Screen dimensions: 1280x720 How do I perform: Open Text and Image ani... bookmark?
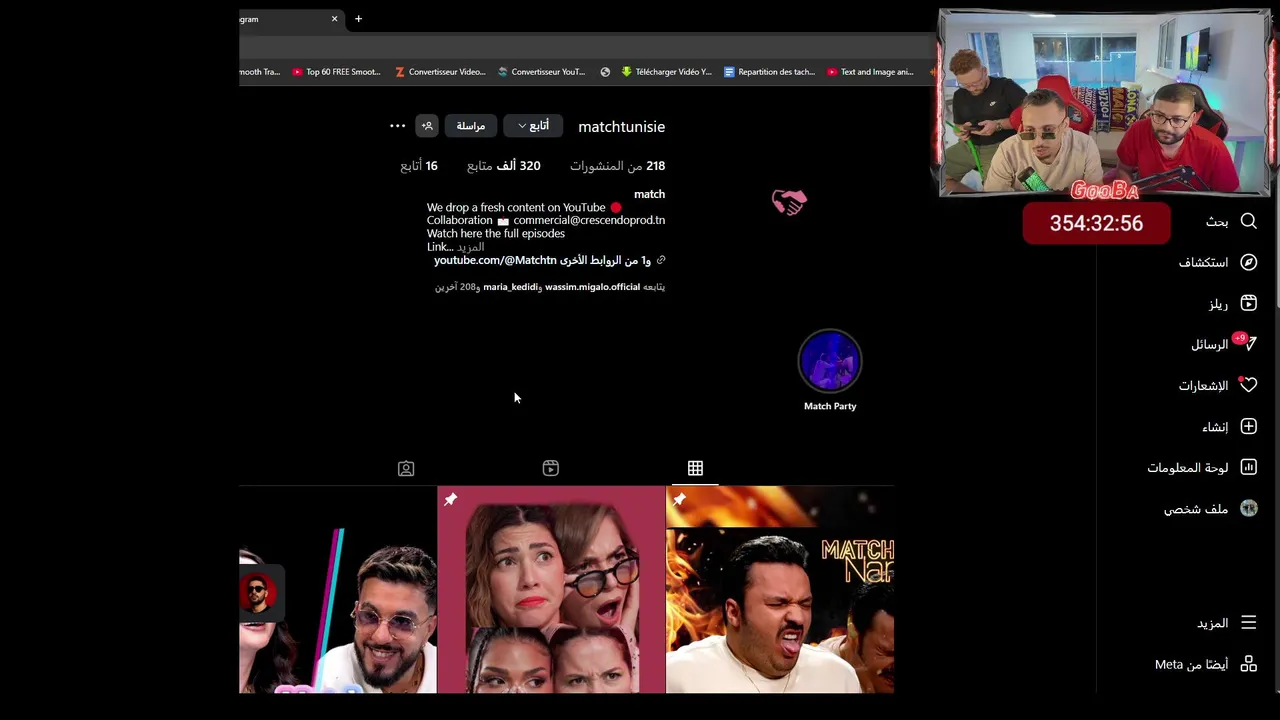pyautogui.click(x=870, y=72)
